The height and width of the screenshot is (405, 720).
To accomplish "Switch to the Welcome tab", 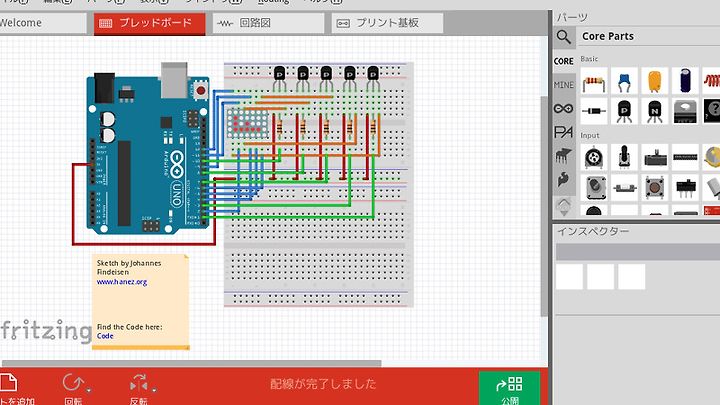I will [43, 23].
